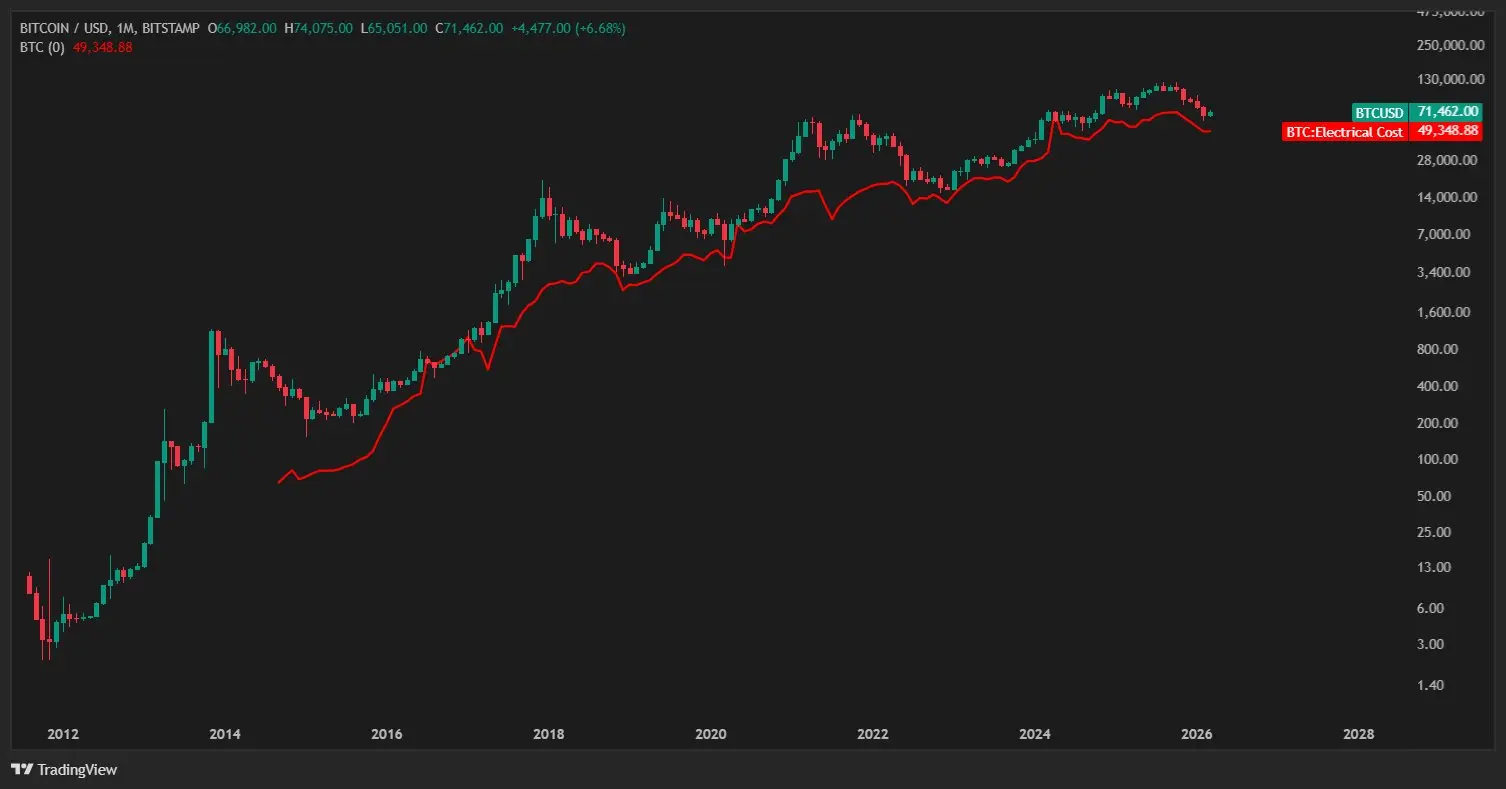Click the TradingView logo icon
Viewport: 1506px width, 789px height.
click(x=21, y=770)
